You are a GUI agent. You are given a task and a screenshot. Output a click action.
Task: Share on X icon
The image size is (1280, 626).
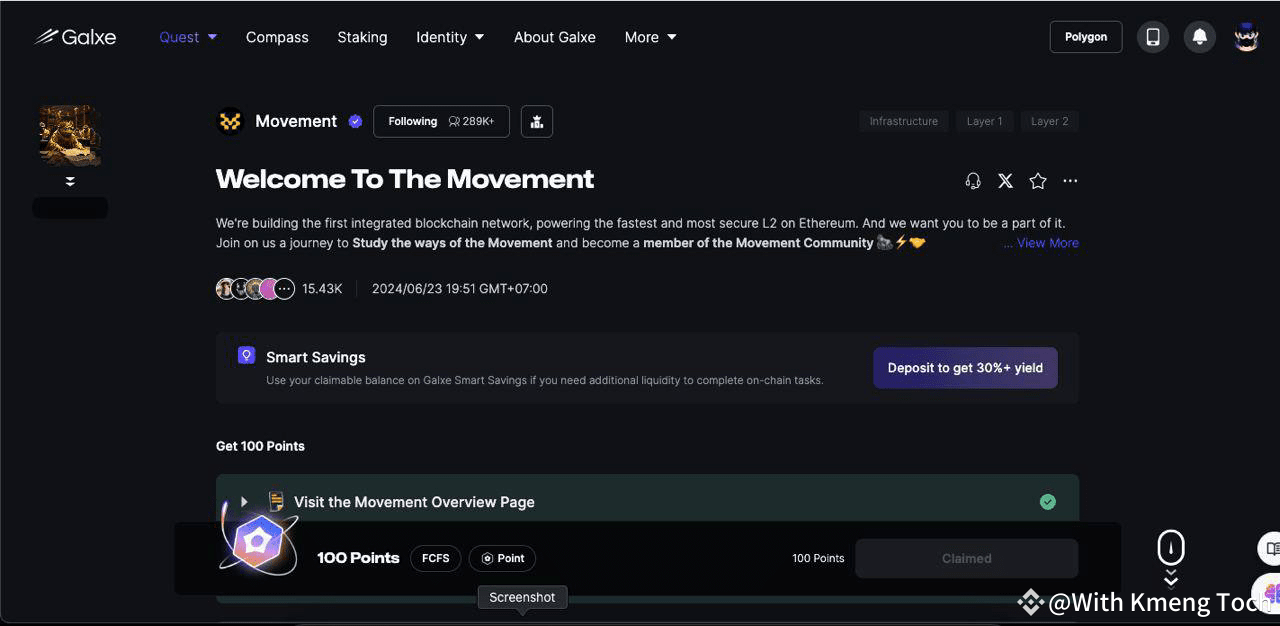1005,181
